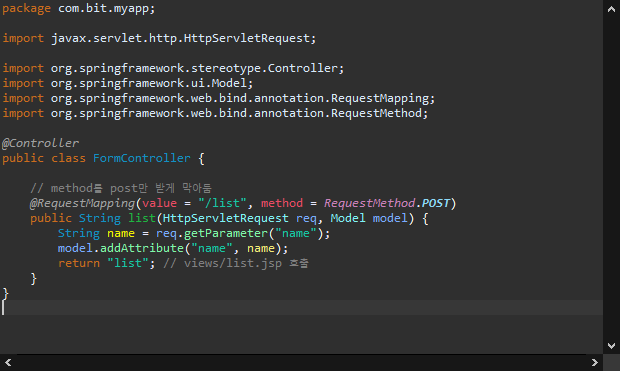This screenshot has width=620, height=371.
Task: Click the stereotype.Controller import line
Action: click(x=173, y=68)
